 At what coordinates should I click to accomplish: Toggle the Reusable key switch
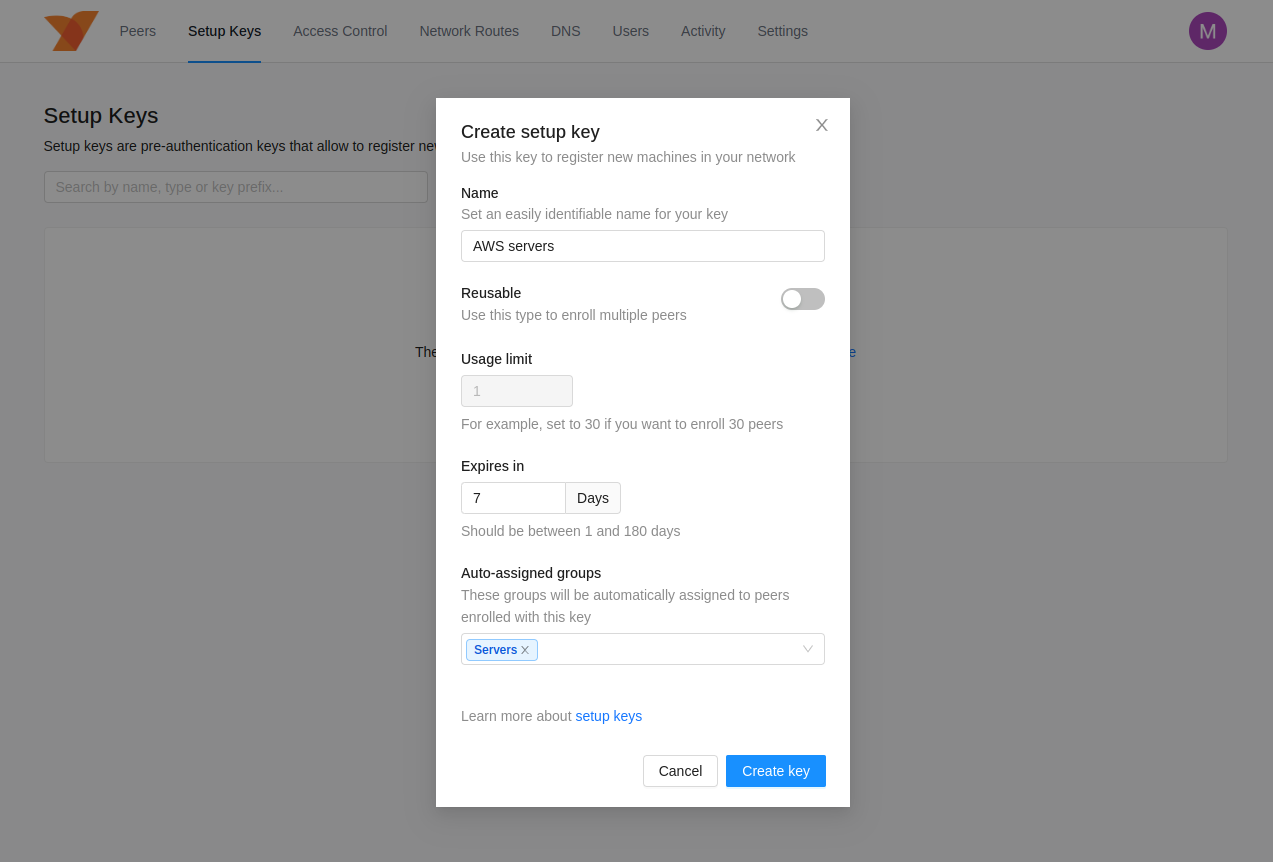802,299
